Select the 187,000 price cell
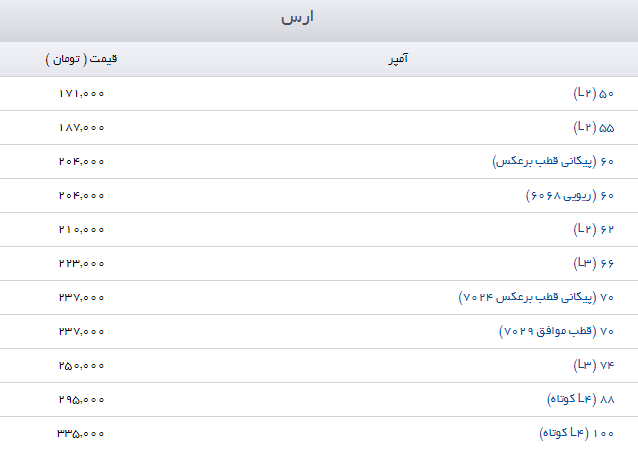Screen dimensions: 638x449 82,127
